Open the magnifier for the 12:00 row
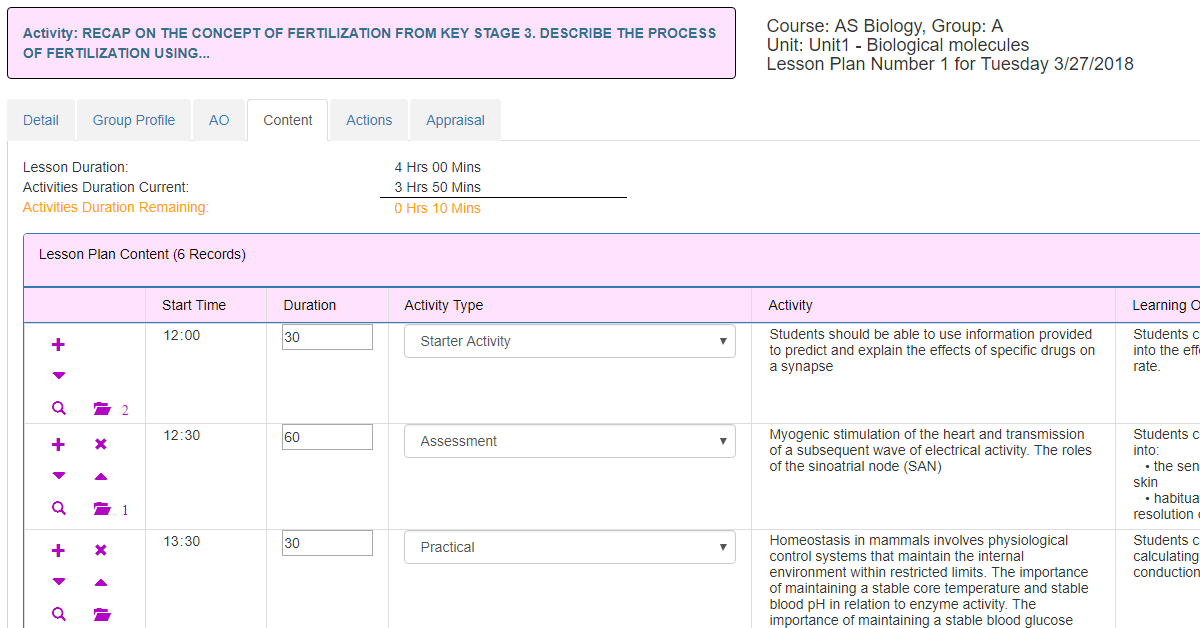The height and width of the screenshot is (628, 1200). coord(58,408)
